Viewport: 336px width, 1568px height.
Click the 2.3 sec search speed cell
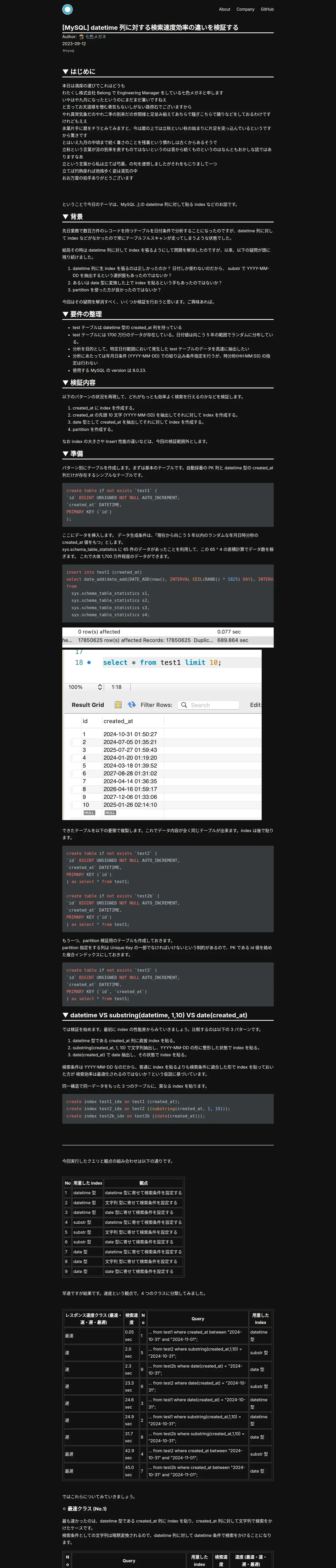[131, 1370]
